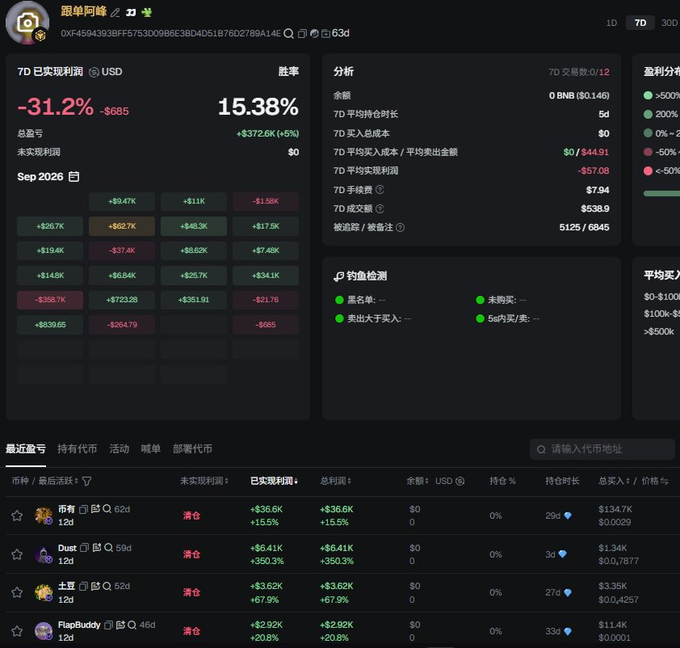Select the -$37.4K calendar day cell
The image size is (680, 648).
pyautogui.click(x=122, y=250)
